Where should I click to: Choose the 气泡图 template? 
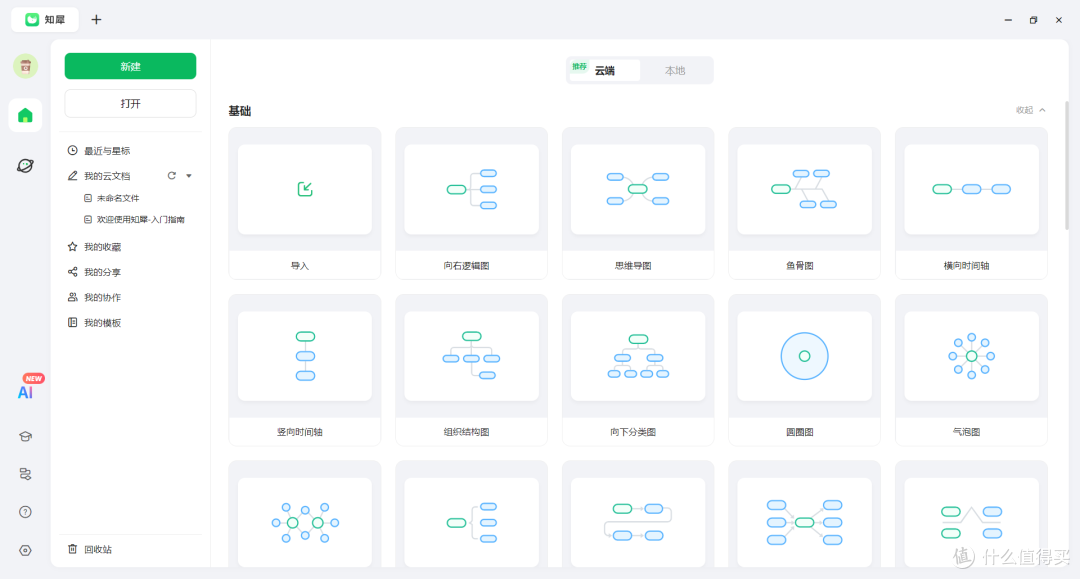click(x=971, y=370)
